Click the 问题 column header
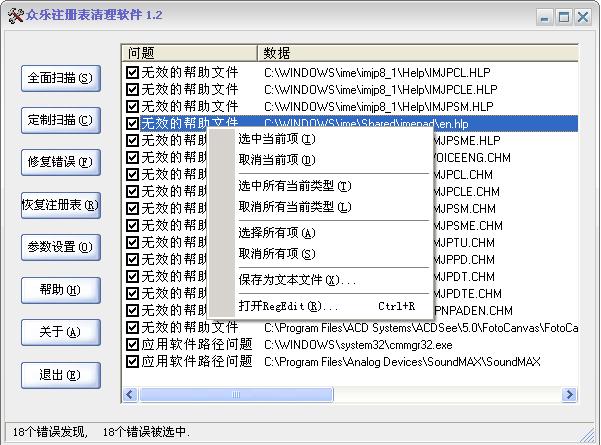This screenshot has width=601, height=445. (190, 52)
